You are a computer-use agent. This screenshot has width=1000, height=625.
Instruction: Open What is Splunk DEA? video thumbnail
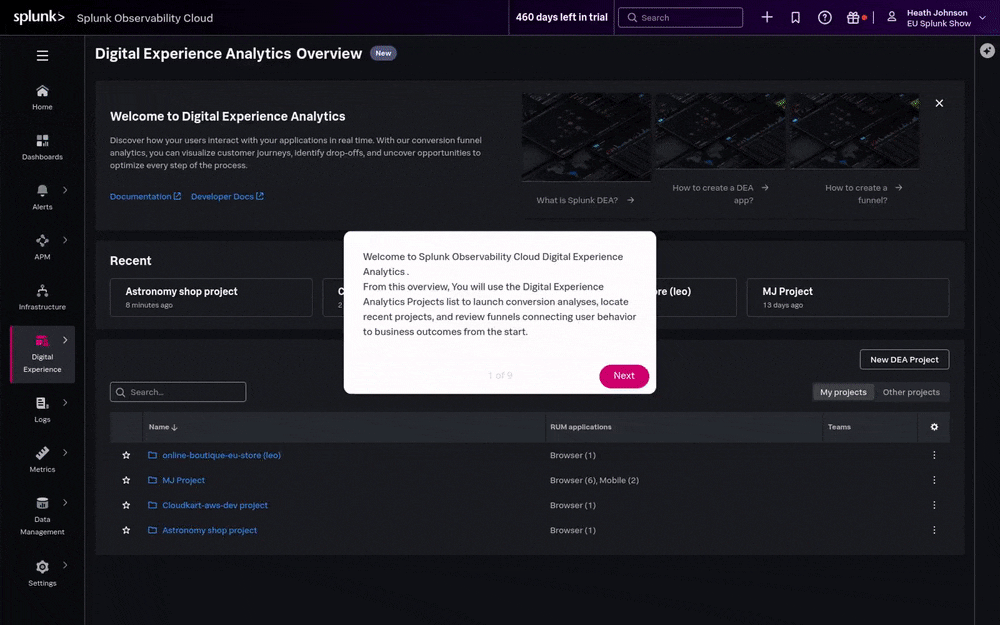pyautogui.click(x=586, y=137)
